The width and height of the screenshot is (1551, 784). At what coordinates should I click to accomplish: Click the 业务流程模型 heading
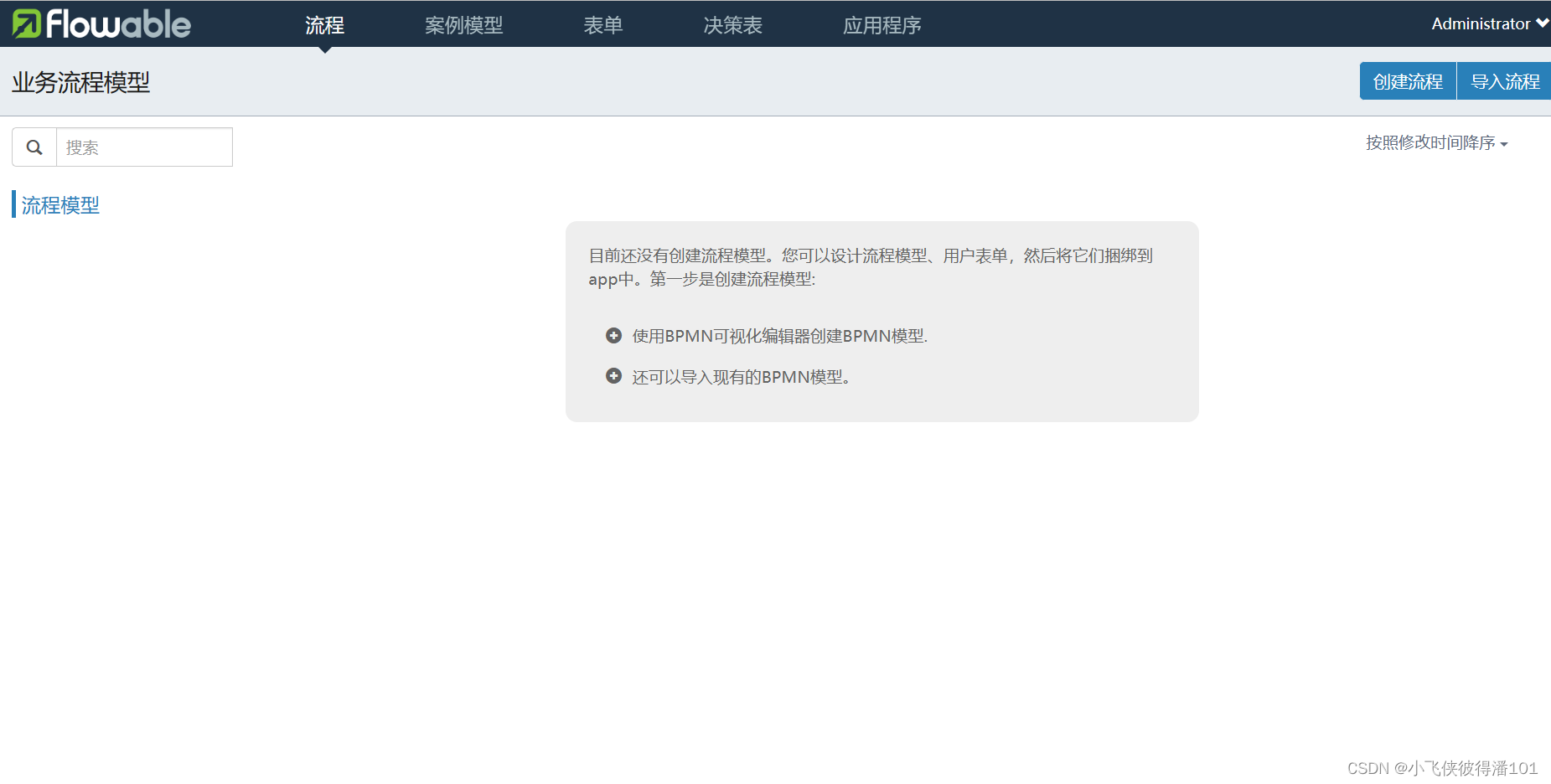point(80,82)
